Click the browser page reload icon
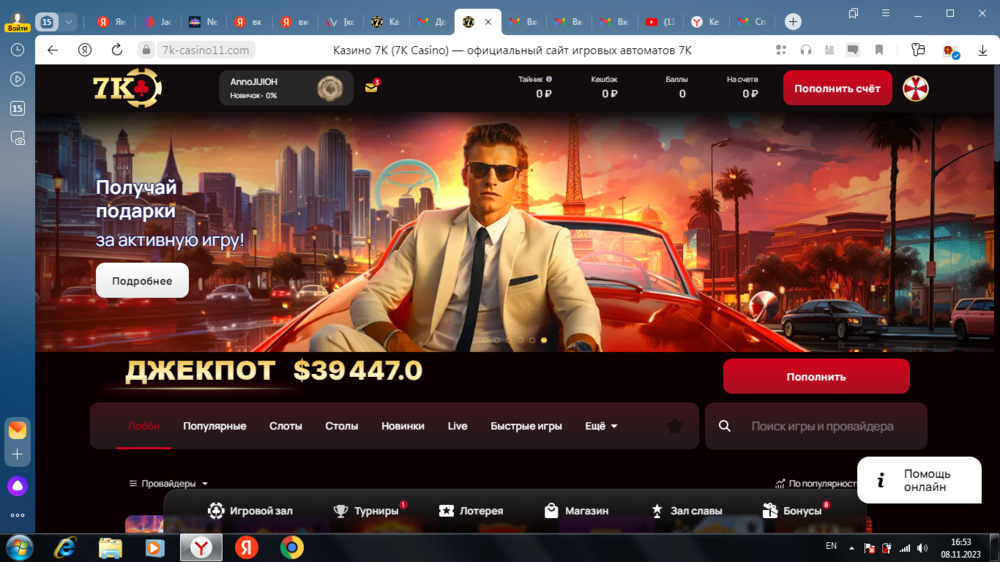1000x562 pixels. (117, 50)
